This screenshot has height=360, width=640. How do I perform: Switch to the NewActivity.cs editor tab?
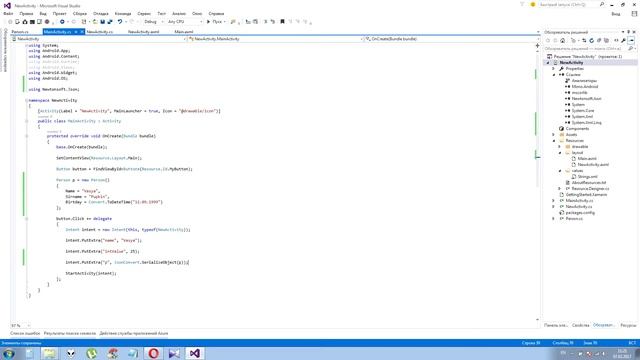pos(100,32)
